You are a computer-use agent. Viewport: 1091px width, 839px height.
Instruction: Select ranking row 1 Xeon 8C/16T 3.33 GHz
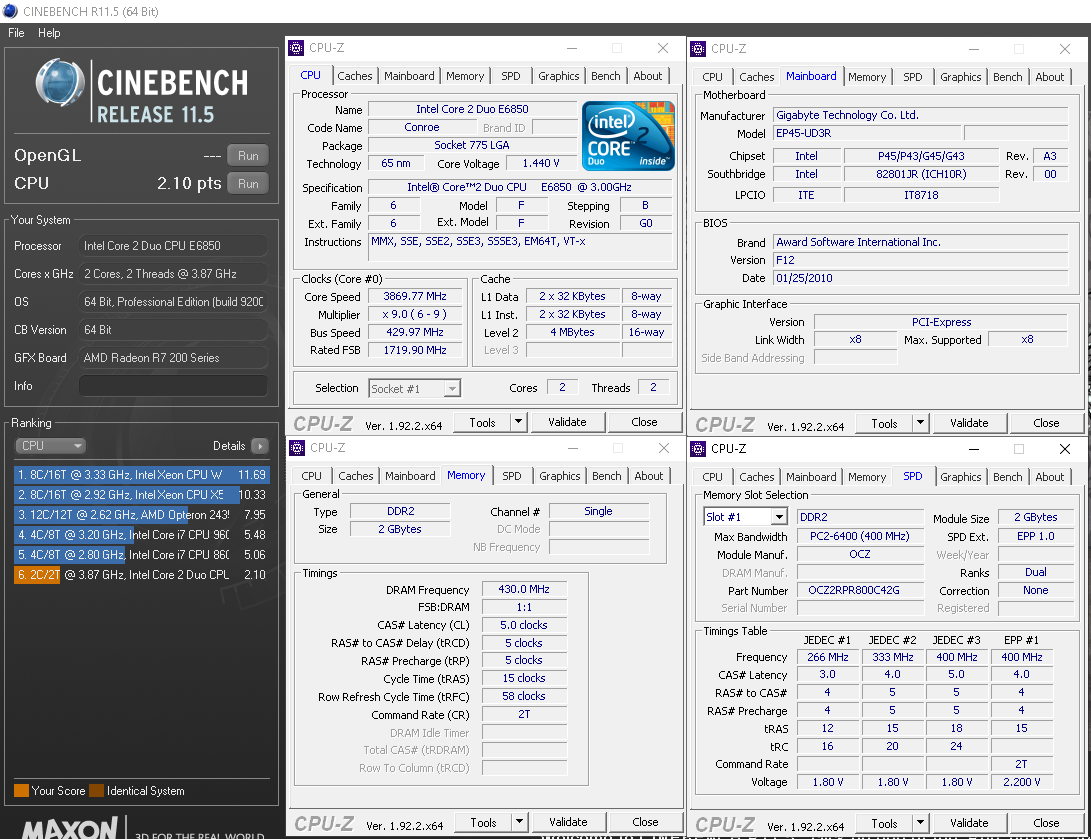[x=141, y=475]
